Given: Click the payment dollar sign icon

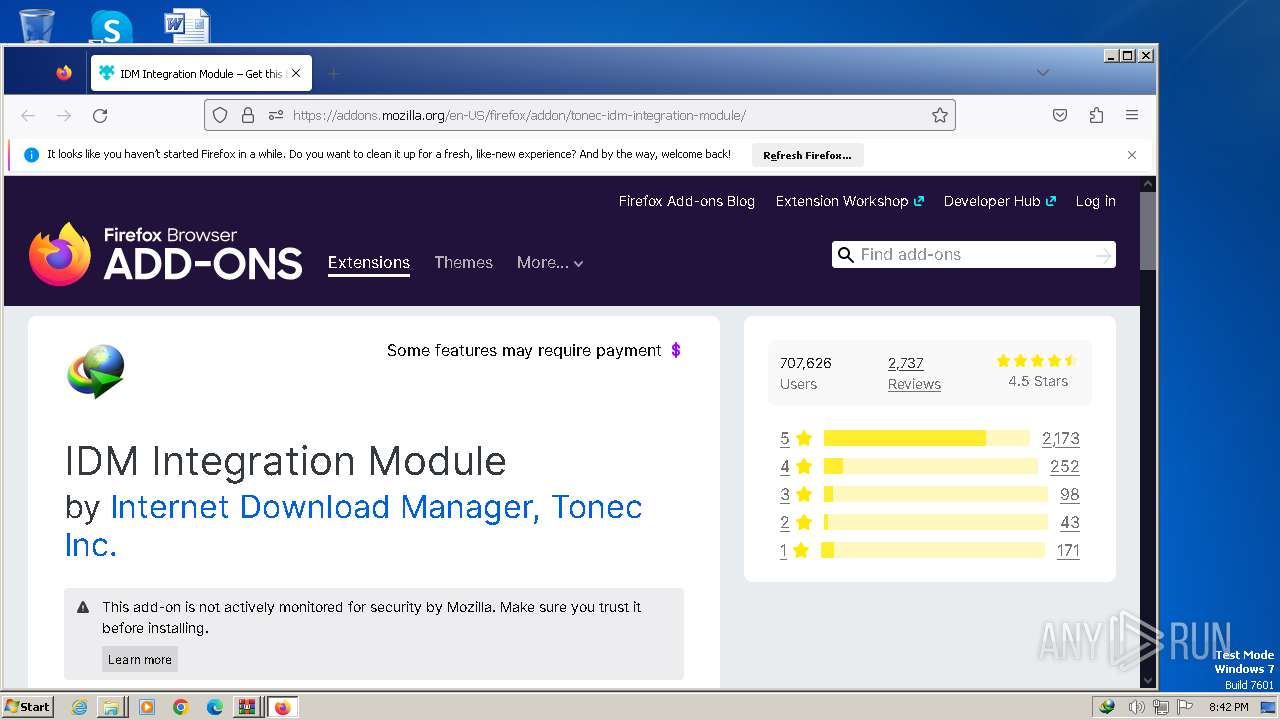Looking at the screenshot, I should (676, 350).
